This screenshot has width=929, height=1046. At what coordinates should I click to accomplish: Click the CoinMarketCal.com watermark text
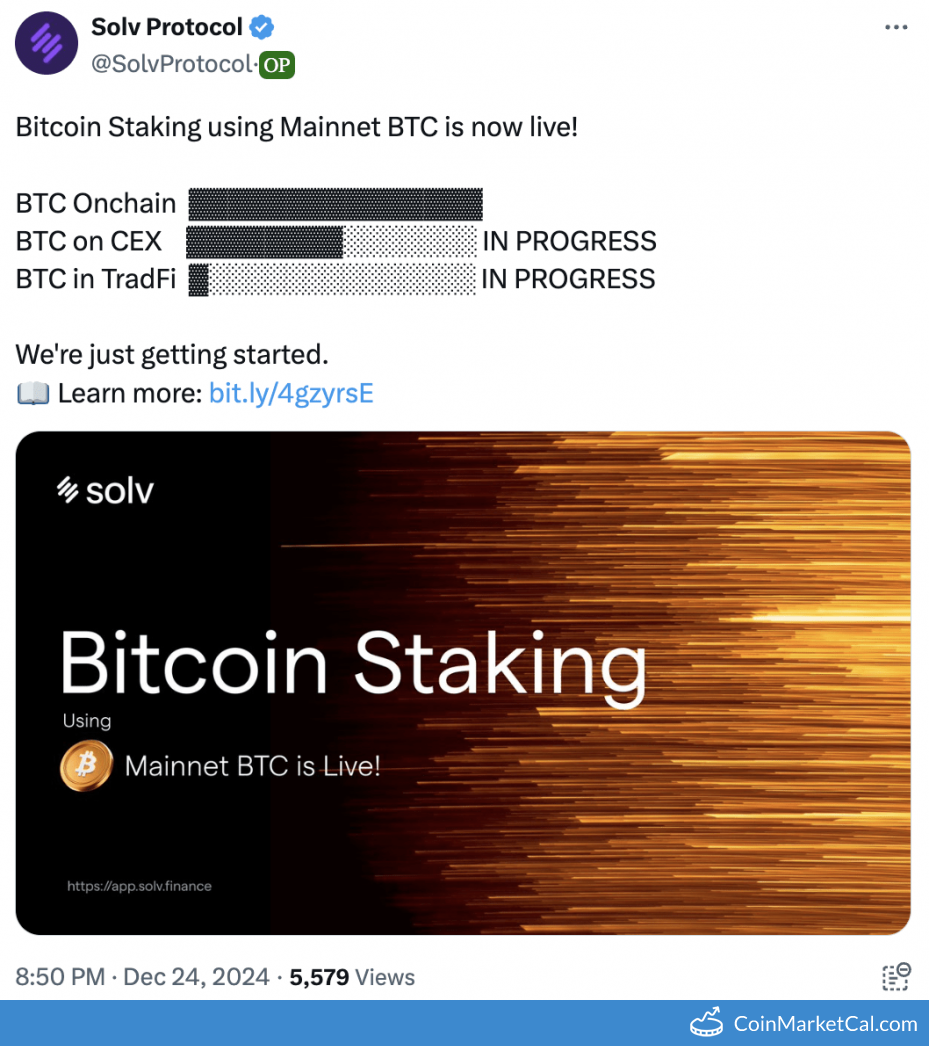click(x=825, y=1023)
